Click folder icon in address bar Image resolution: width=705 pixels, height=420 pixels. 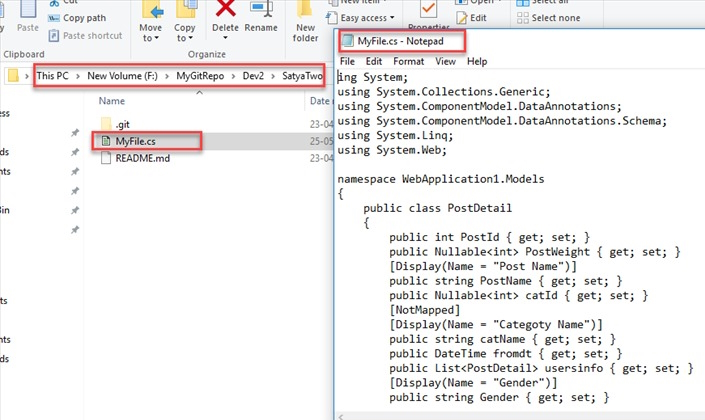pos(13,76)
